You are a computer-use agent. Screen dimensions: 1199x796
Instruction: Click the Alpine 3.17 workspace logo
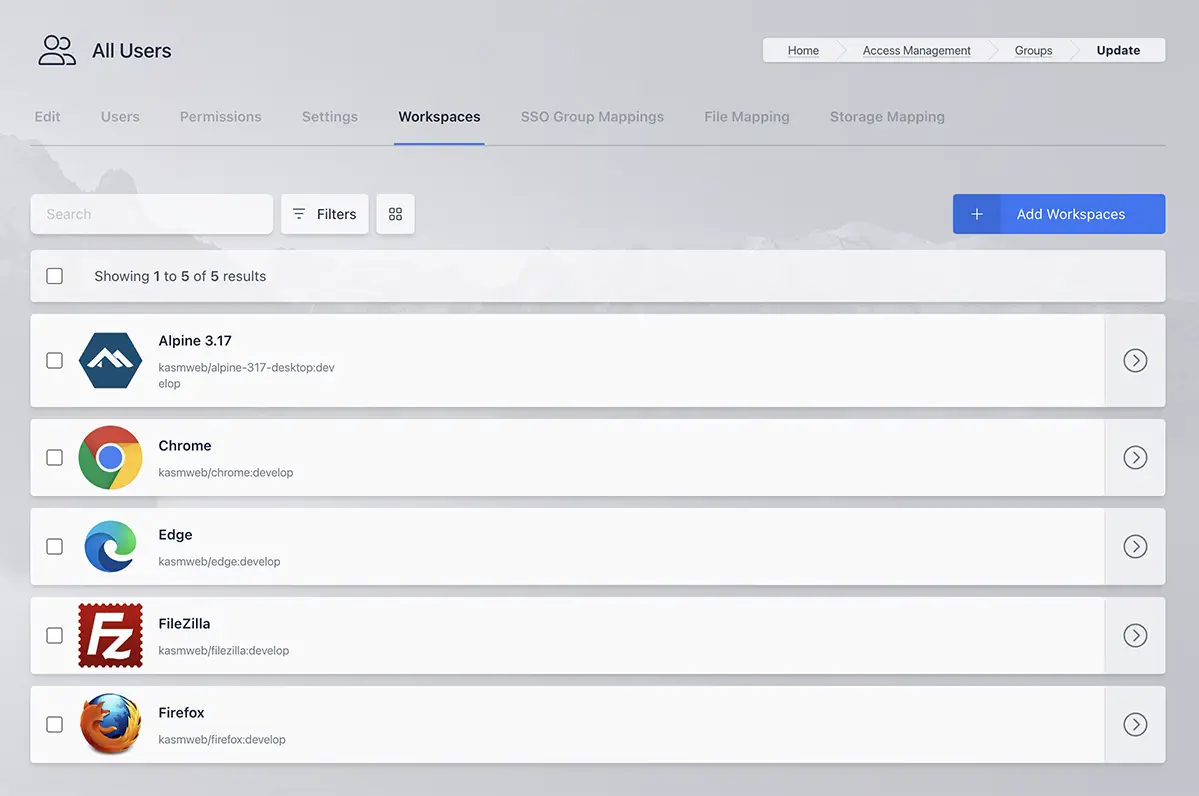click(110, 360)
